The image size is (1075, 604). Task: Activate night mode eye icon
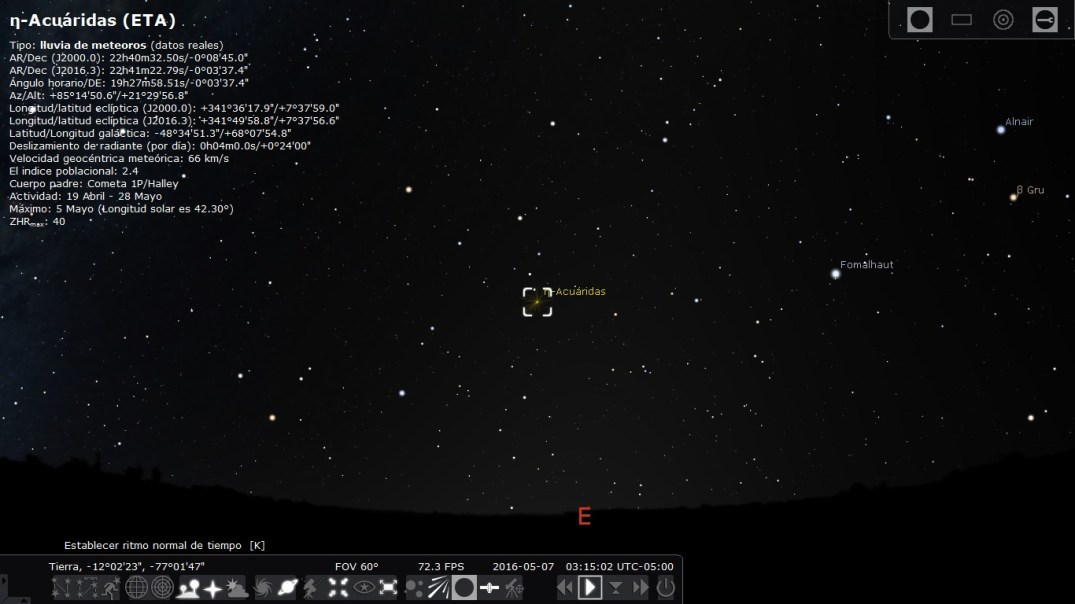(363, 588)
